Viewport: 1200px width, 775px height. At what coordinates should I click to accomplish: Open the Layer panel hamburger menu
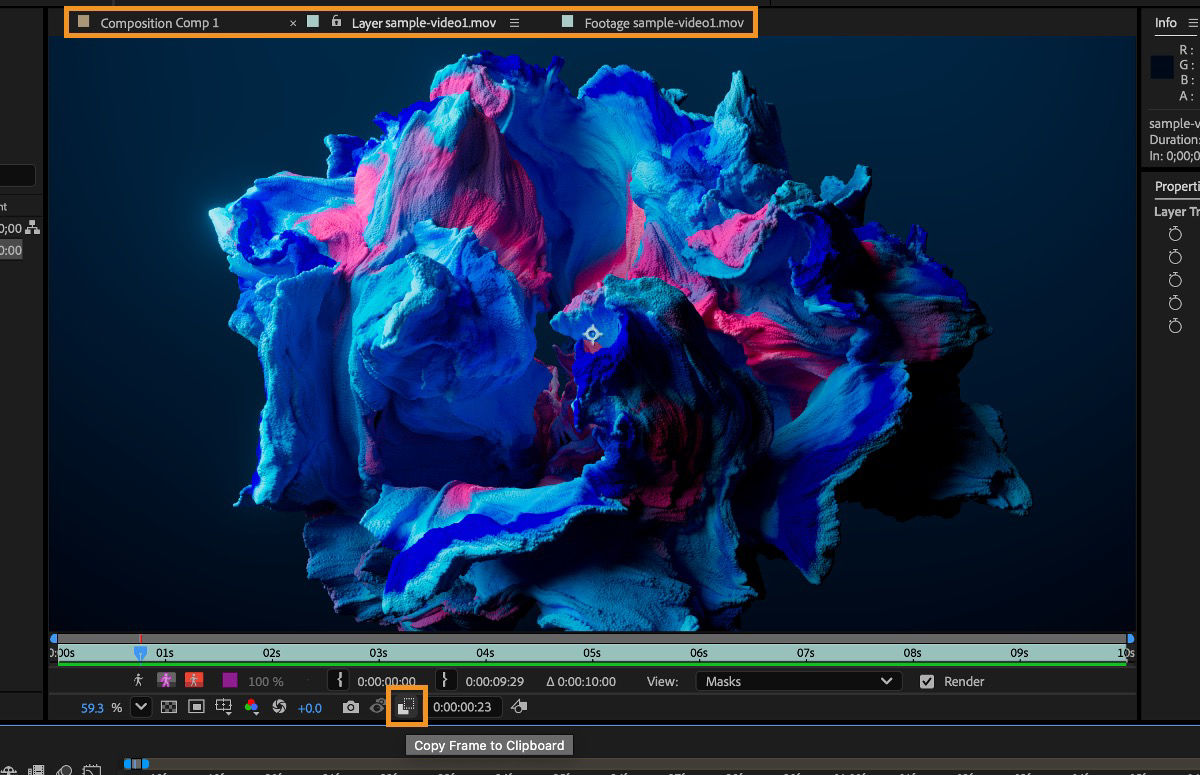pos(515,22)
